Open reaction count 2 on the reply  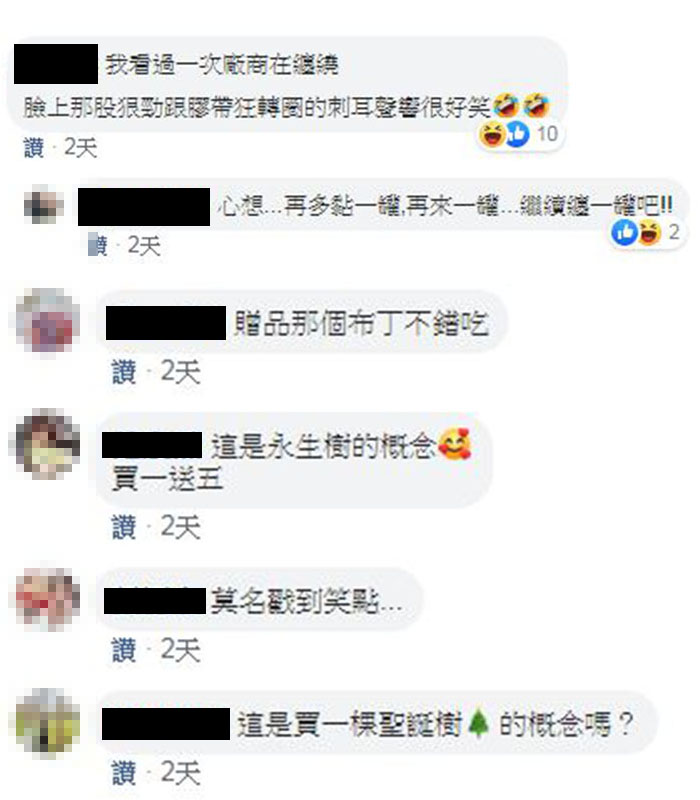pos(674,233)
